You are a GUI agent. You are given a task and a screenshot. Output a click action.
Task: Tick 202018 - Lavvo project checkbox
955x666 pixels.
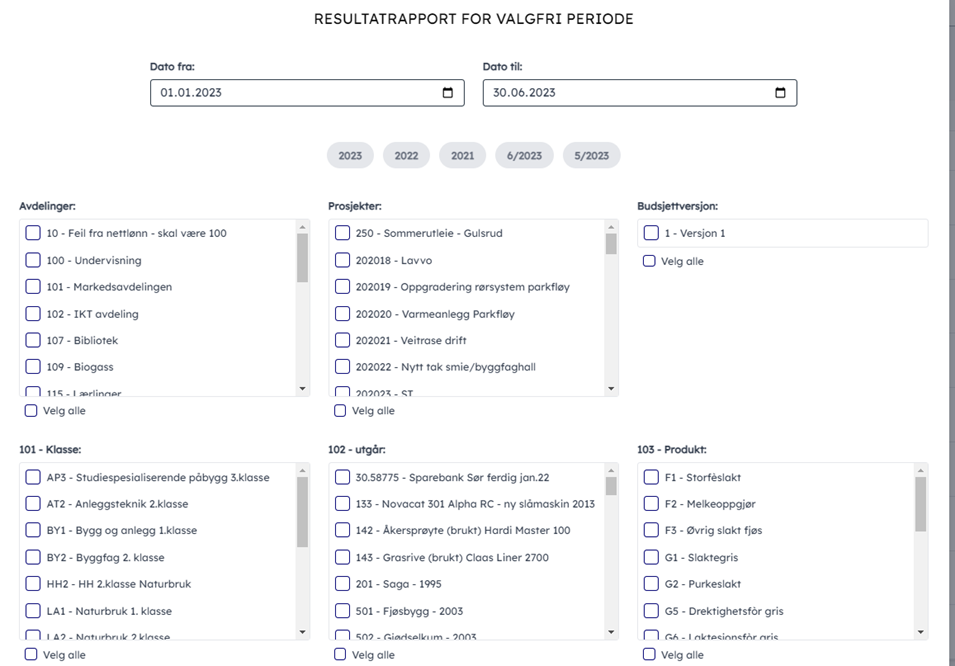pos(342,260)
